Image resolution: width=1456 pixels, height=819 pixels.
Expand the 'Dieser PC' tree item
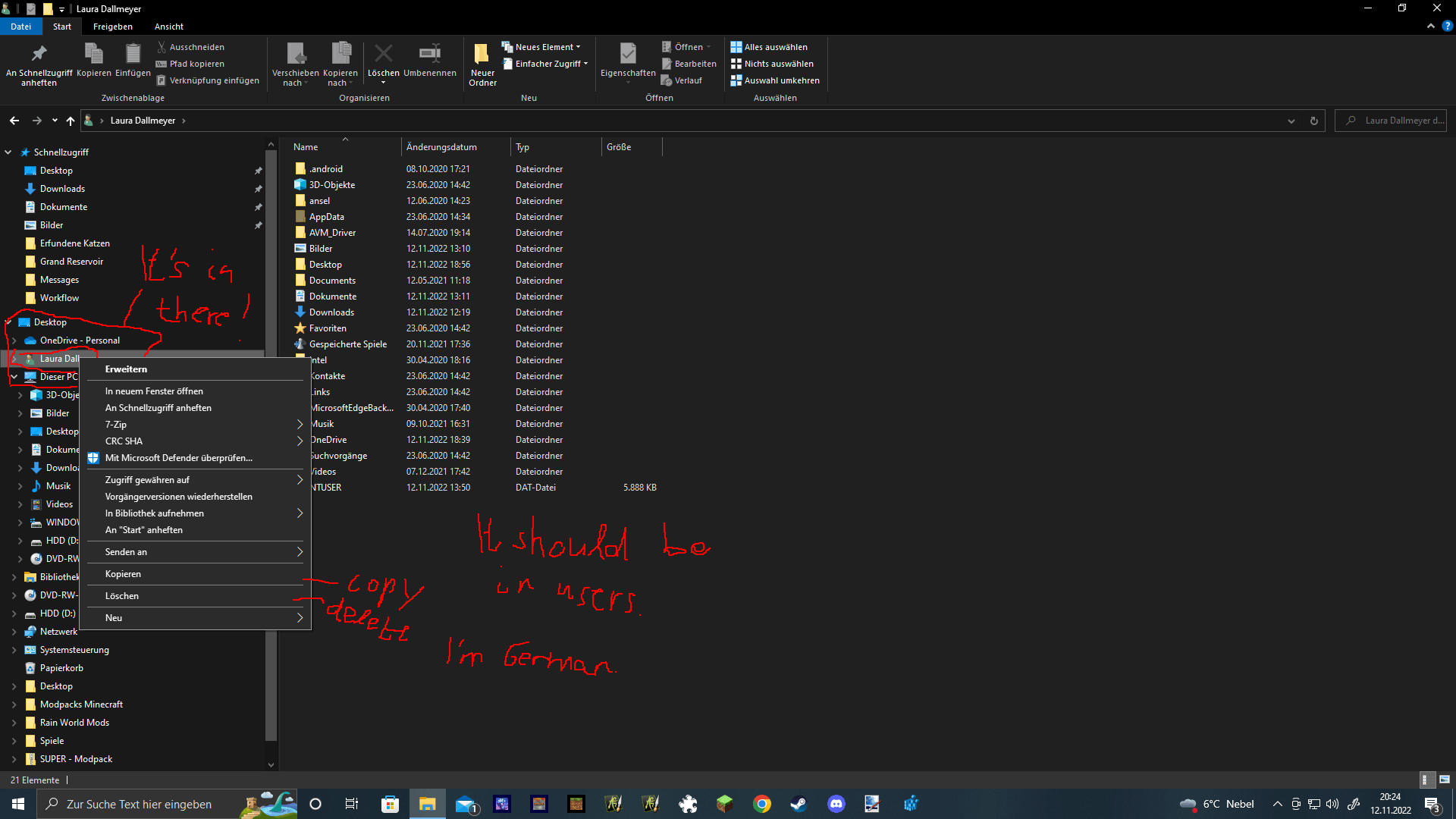(10, 376)
